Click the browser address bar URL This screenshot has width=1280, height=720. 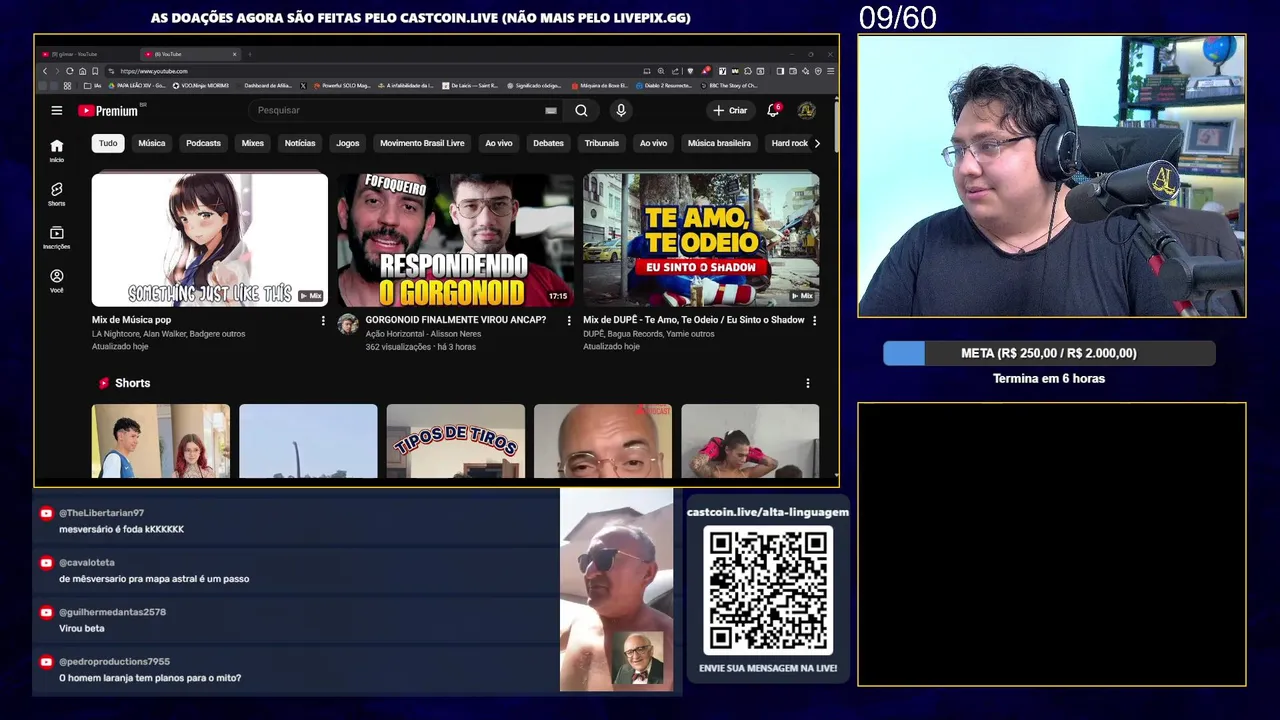[154, 71]
